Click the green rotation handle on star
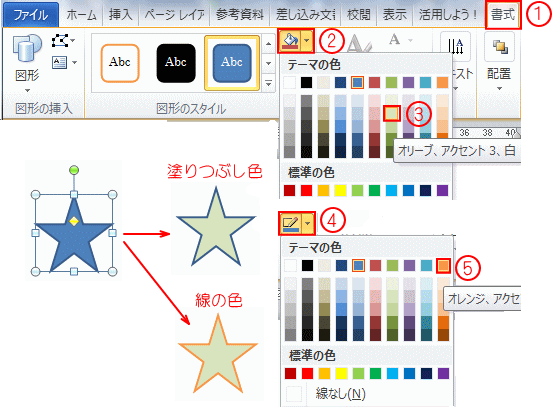Screen dimensions: 552x407 [74, 170]
